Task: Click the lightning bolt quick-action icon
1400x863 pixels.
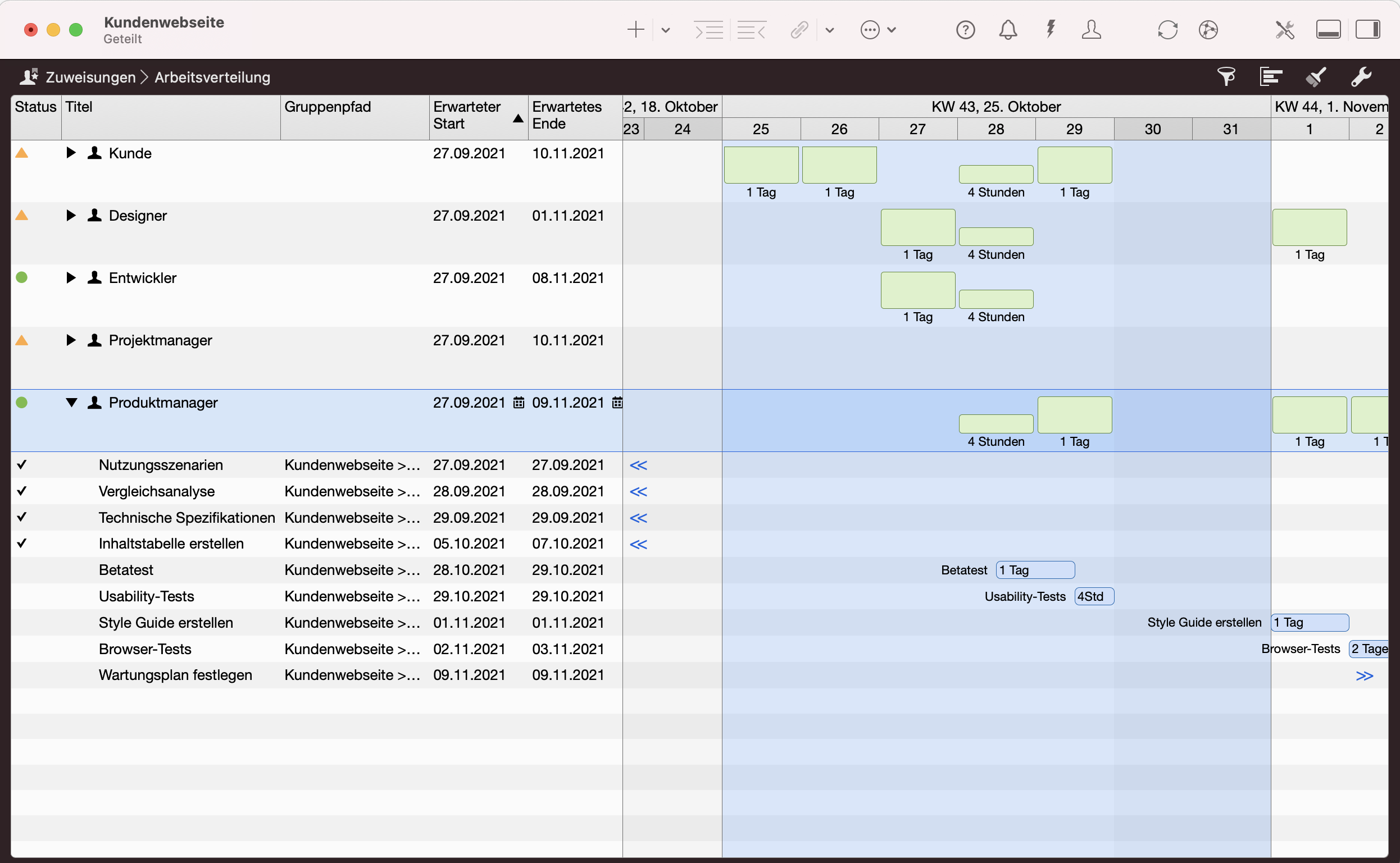Action: 1051,29
